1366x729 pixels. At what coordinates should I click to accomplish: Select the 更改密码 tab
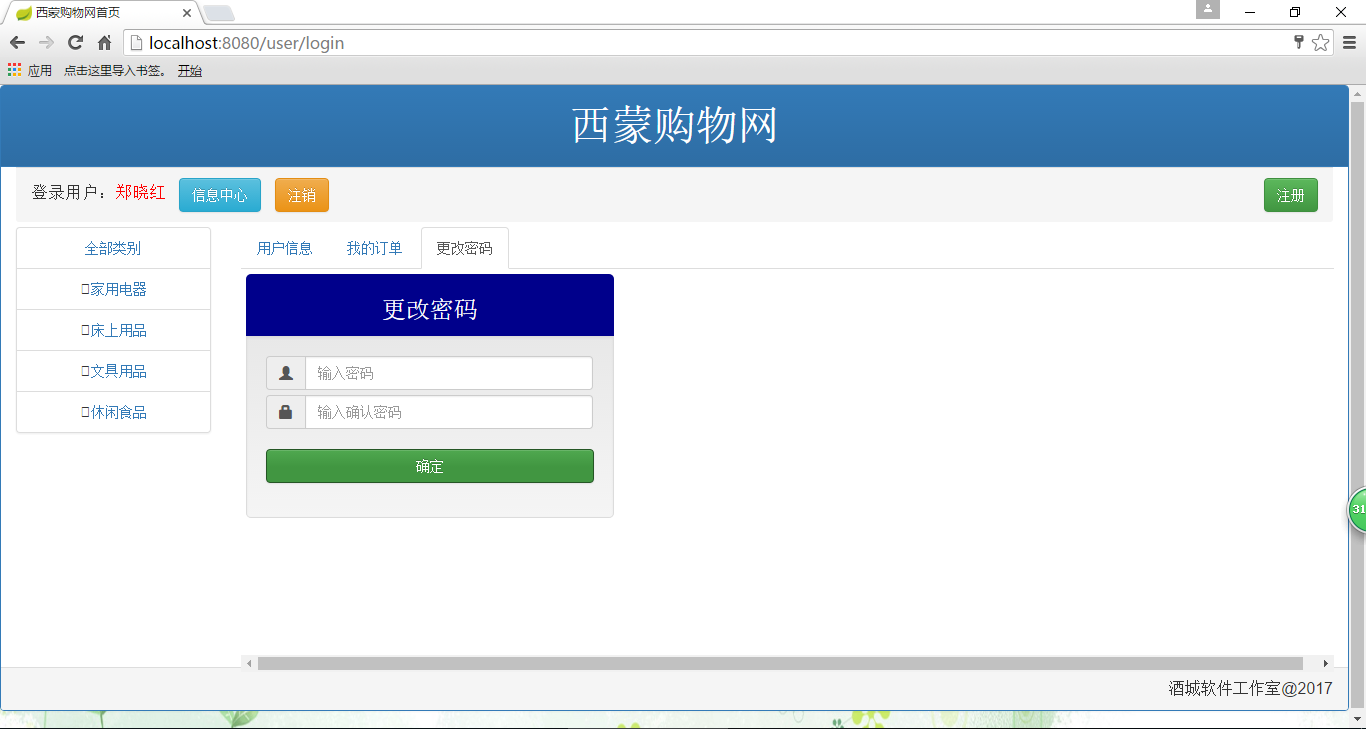[x=464, y=248]
